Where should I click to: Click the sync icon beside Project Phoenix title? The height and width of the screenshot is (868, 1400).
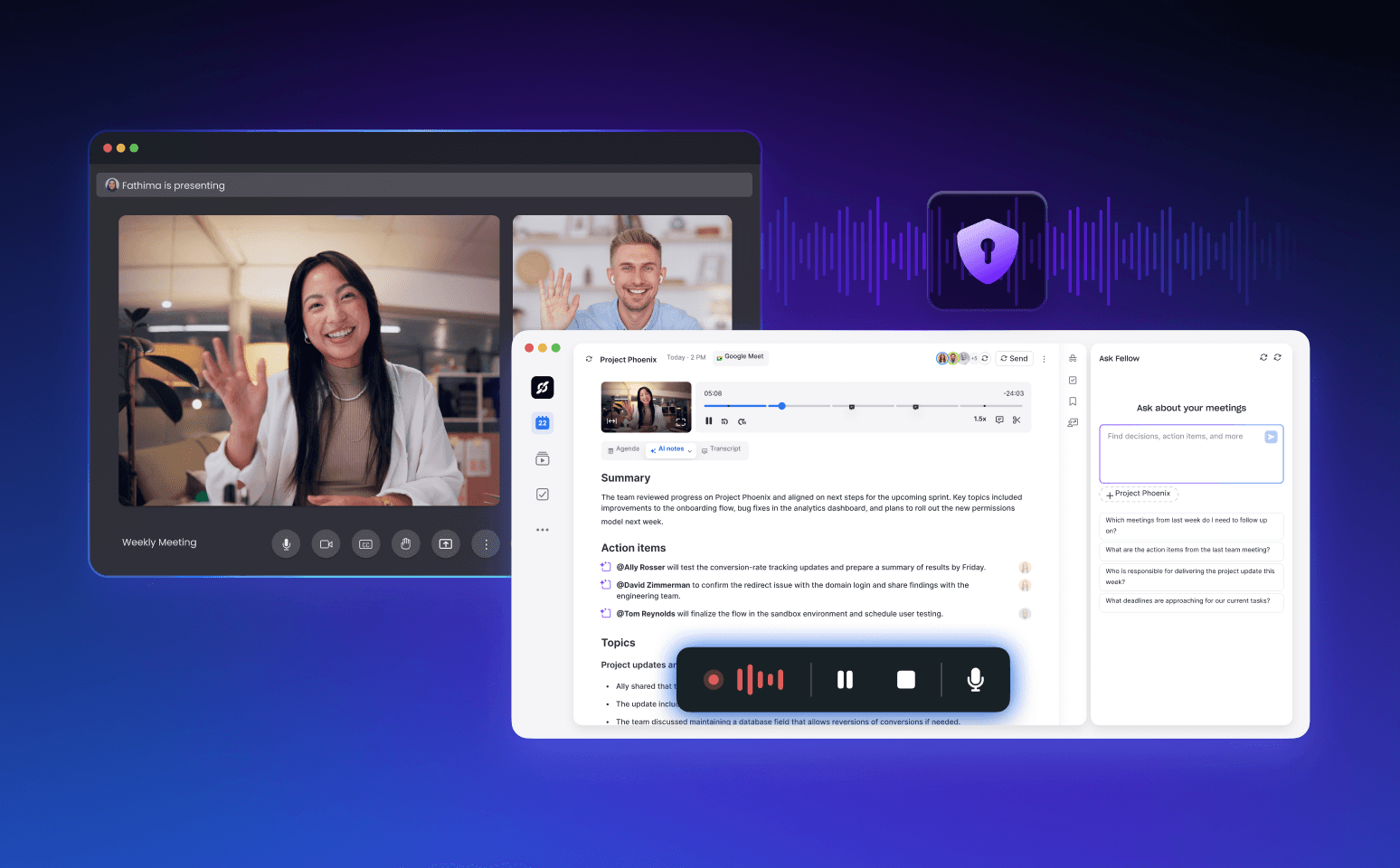tap(590, 359)
